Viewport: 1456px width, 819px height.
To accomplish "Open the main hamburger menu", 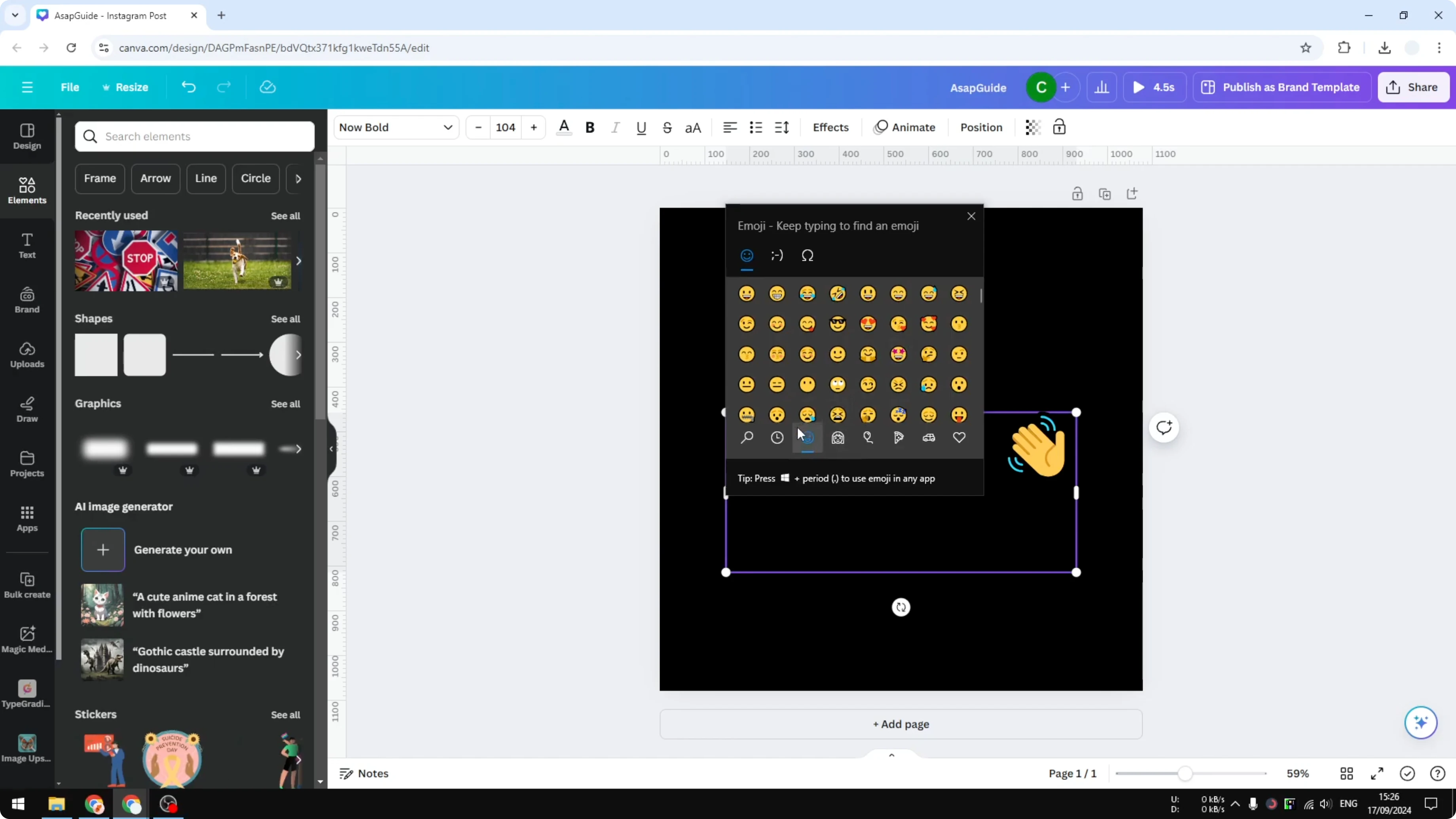I will (x=27, y=87).
